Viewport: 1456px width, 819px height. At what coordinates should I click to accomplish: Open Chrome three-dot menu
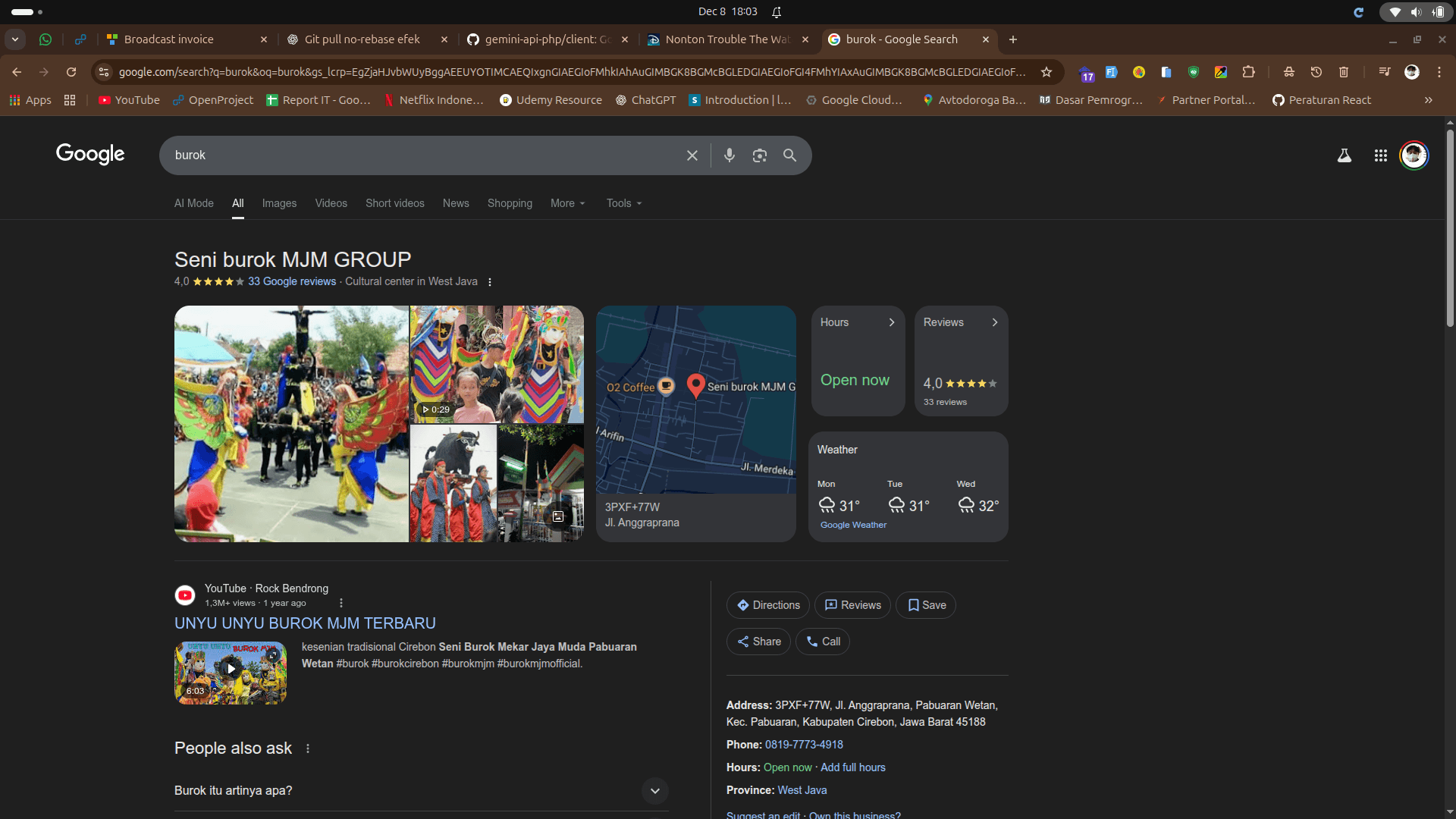pyautogui.click(x=1439, y=72)
